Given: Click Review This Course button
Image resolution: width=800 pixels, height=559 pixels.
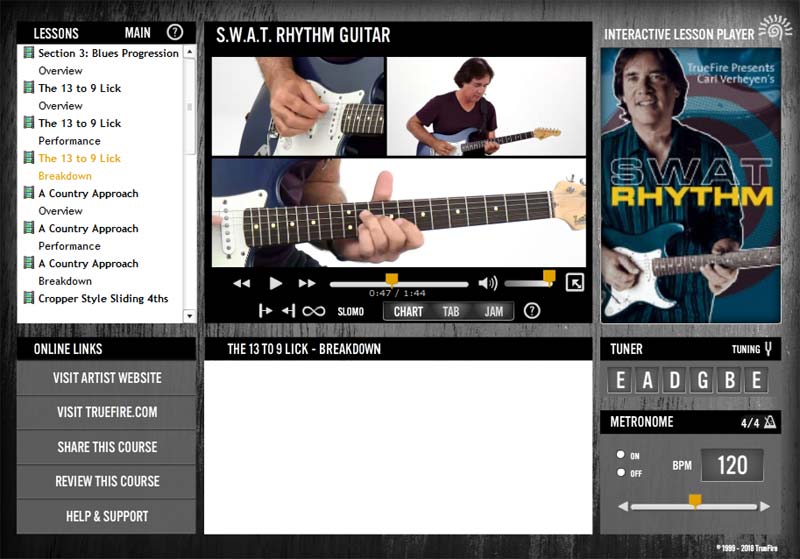Looking at the screenshot, I should pos(107,481).
